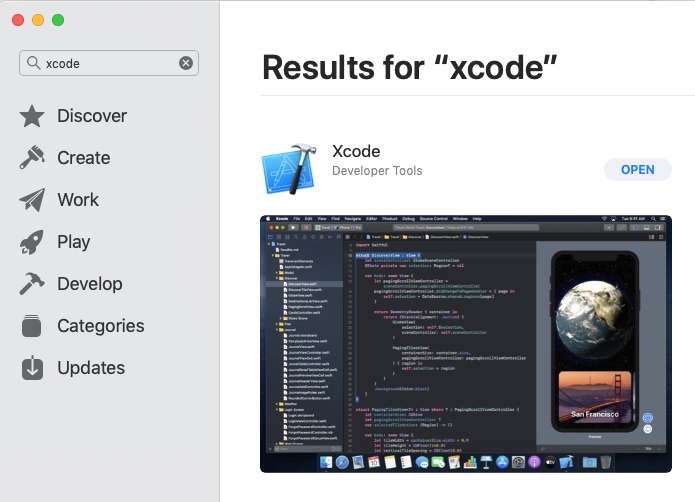Open the Discover section
The width and height of the screenshot is (695, 502).
[92, 116]
